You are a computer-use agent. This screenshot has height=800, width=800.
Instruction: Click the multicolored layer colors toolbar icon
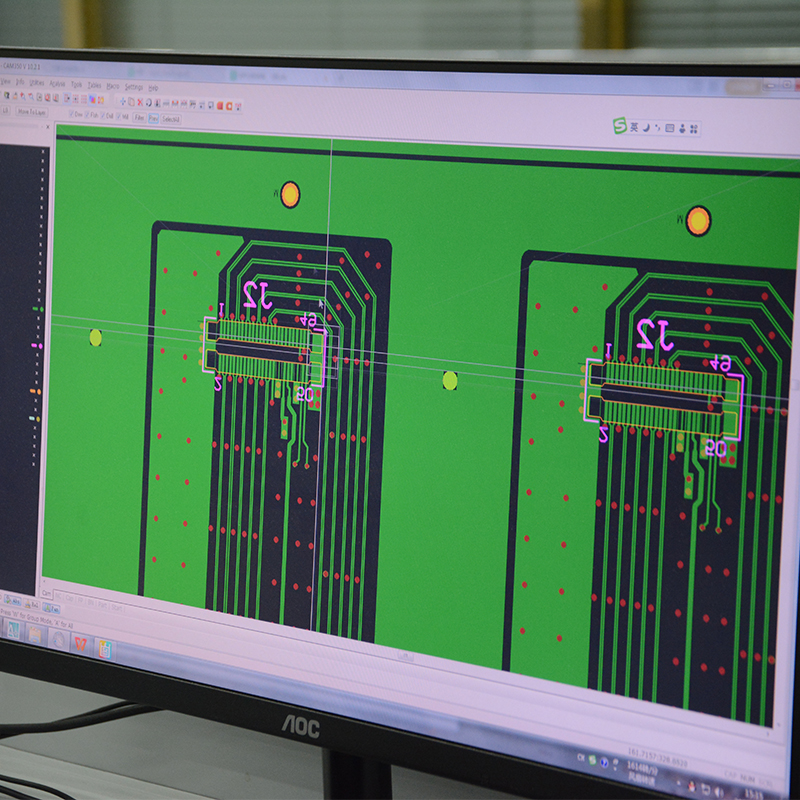(x=92, y=99)
